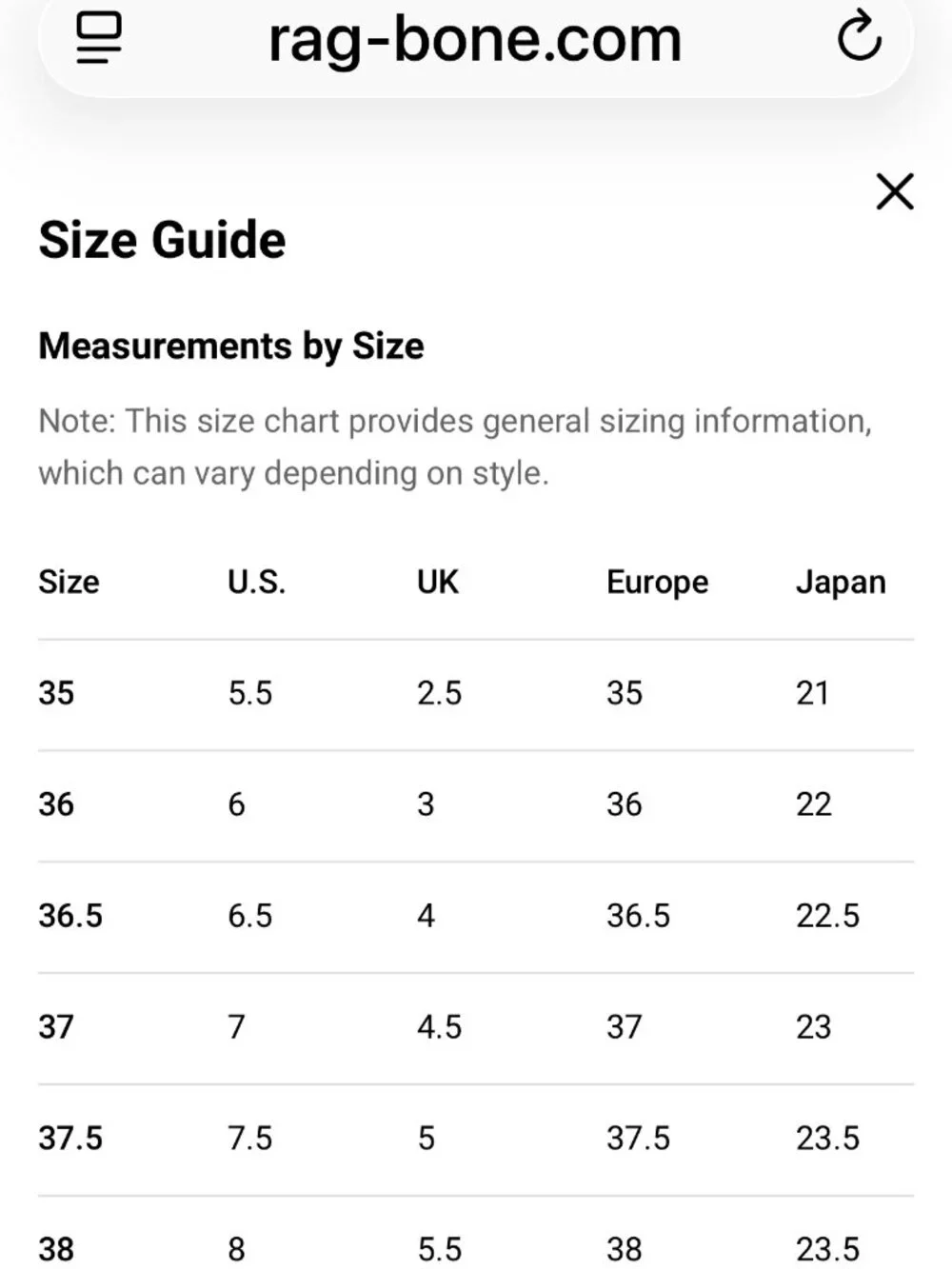The width and height of the screenshot is (952, 1269).
Task: Click Japan value 22.5 cell
Action: 827,916
